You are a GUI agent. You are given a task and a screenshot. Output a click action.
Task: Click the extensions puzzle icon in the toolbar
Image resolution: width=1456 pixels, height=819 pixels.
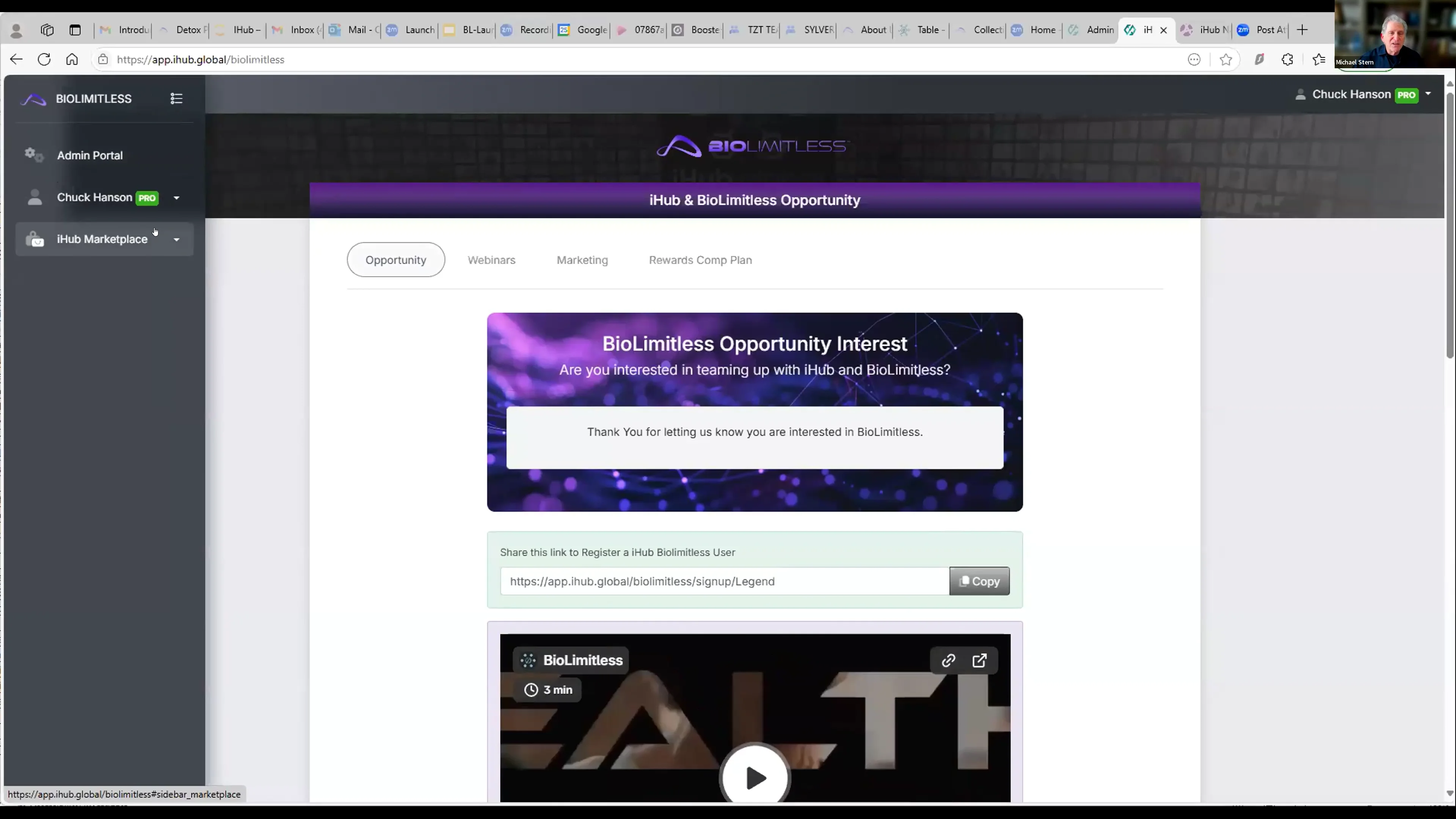tap(1287, 59)
